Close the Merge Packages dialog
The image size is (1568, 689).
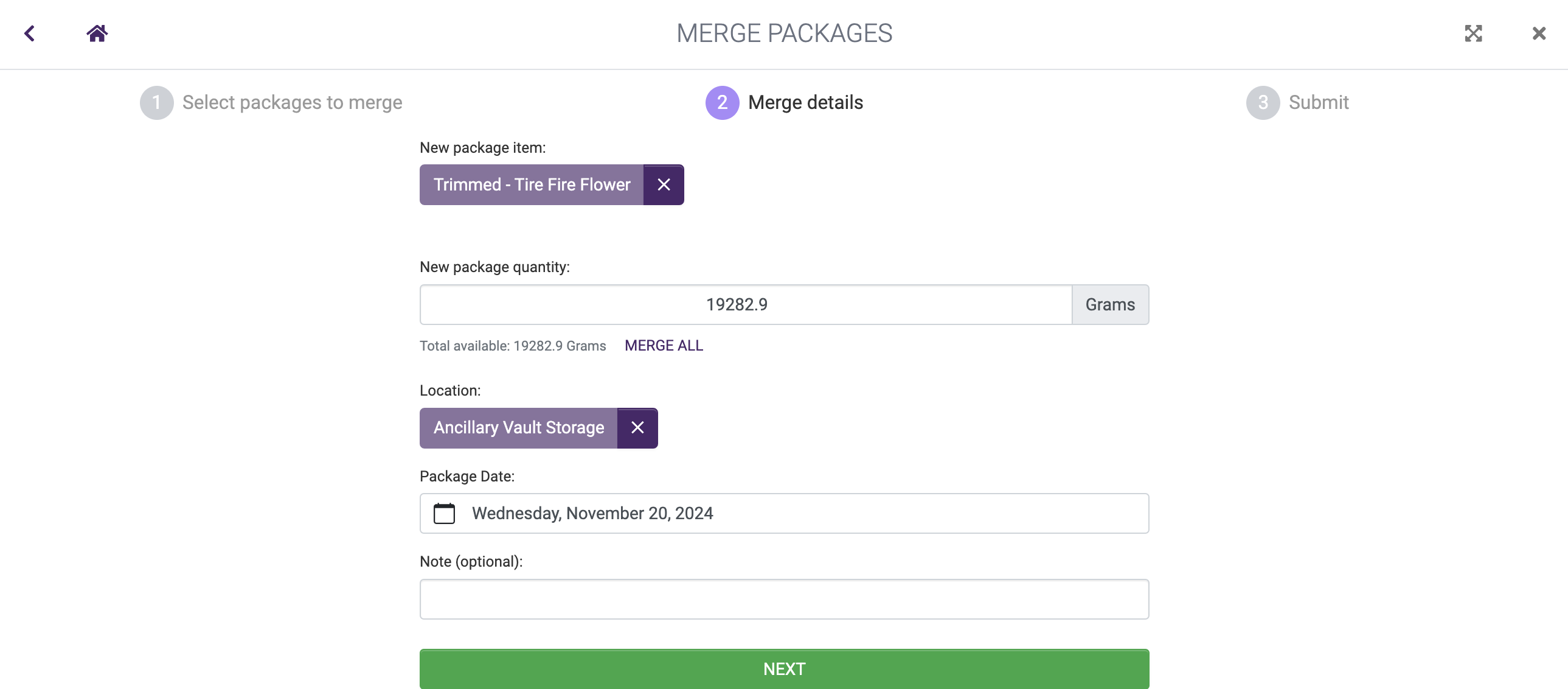1539,33
